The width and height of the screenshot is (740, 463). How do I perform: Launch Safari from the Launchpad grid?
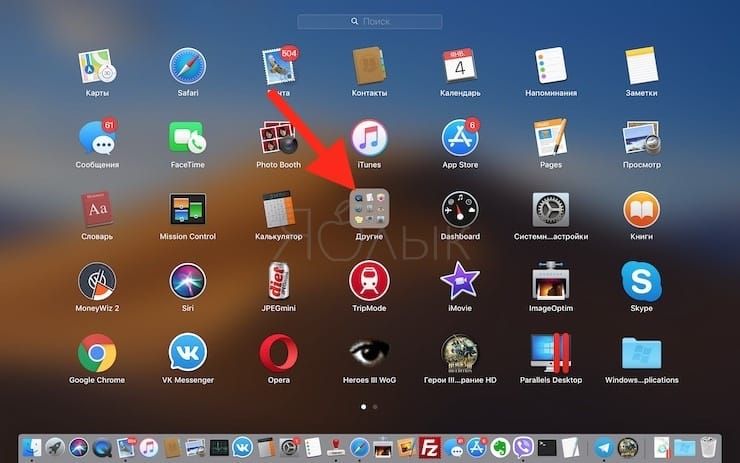coord(188,67)
